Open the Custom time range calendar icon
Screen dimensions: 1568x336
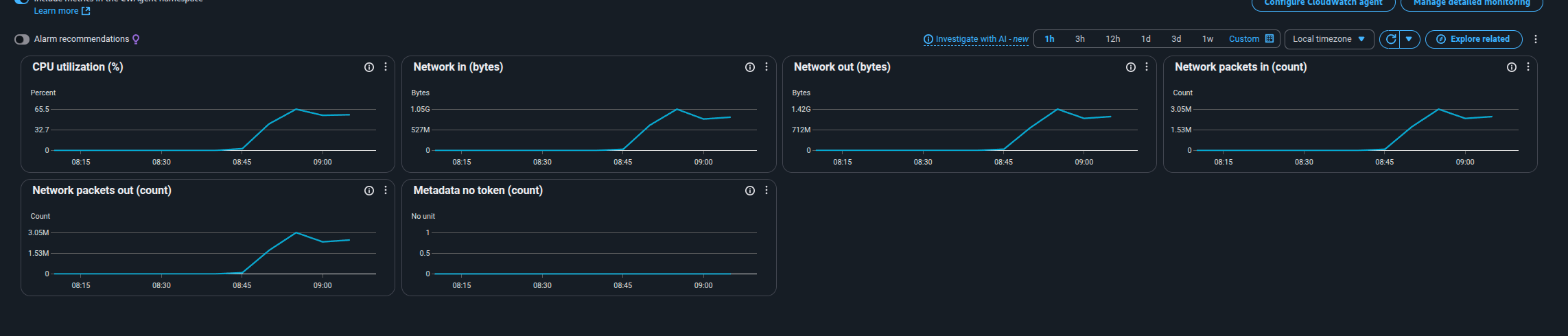click(1269, 39)
